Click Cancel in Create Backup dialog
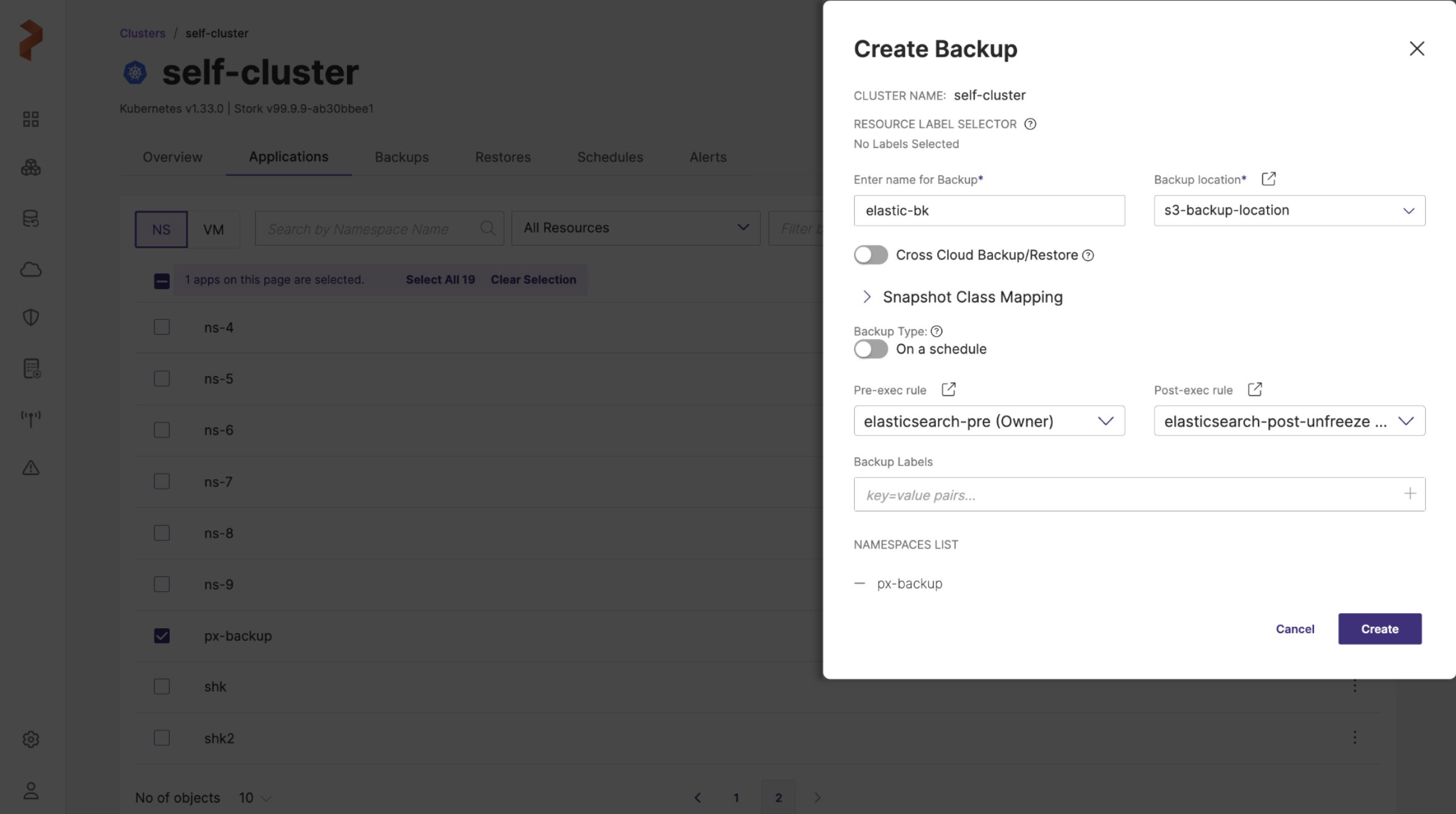The height and width of the screenshot is (814, 1456). click(x=1295, y=629)
